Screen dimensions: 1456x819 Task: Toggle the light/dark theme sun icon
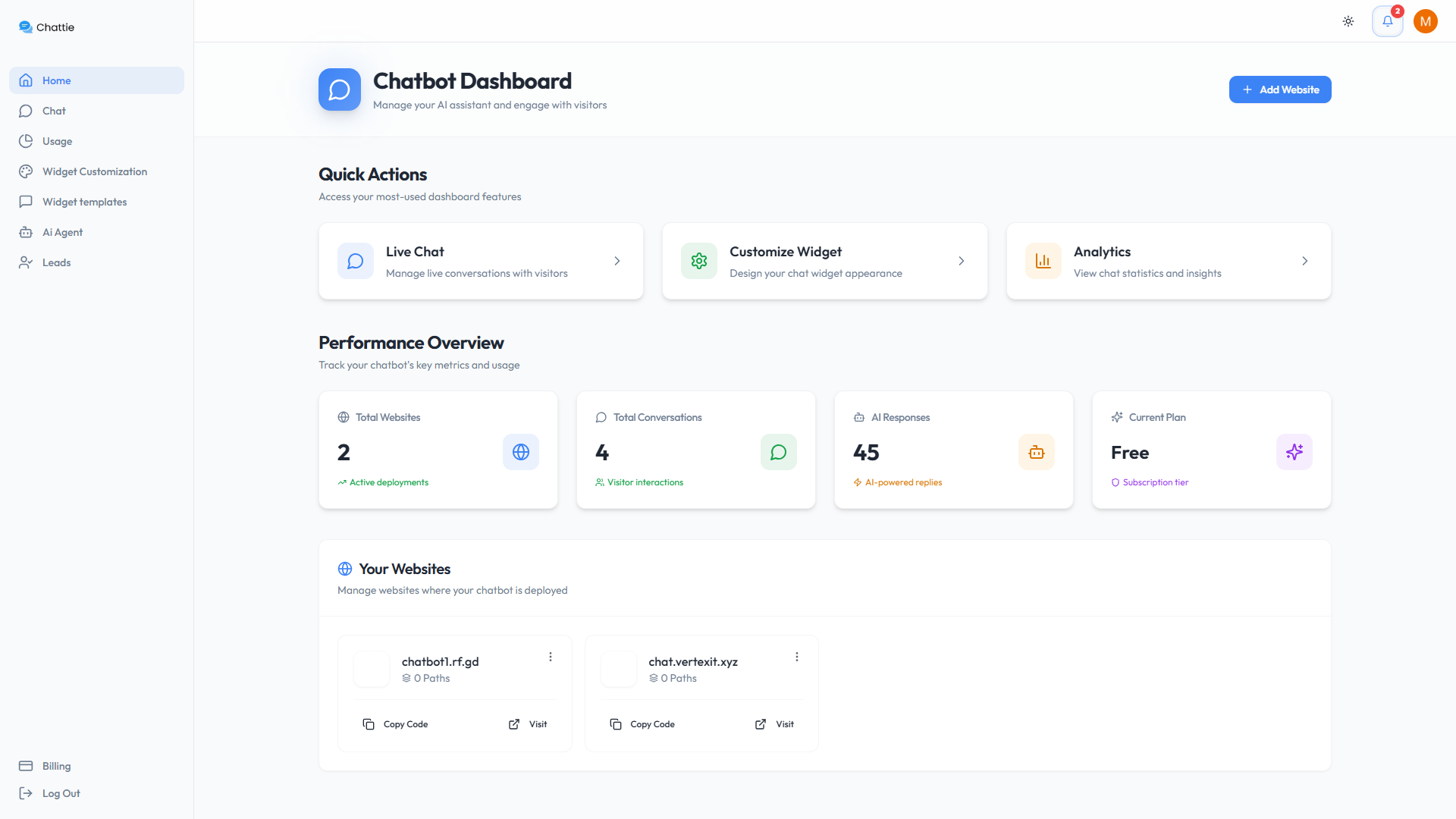(1348, 21)
